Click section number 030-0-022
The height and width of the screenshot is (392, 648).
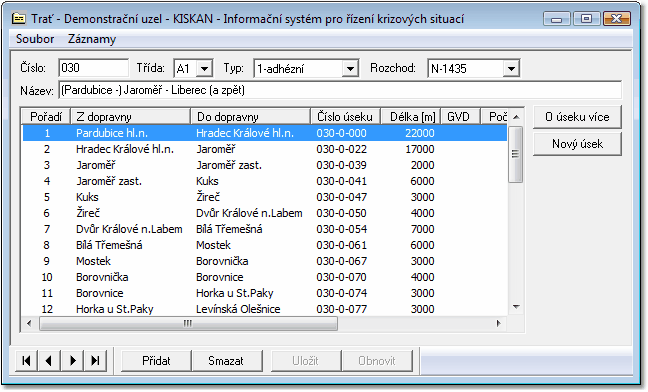point(341,149)
